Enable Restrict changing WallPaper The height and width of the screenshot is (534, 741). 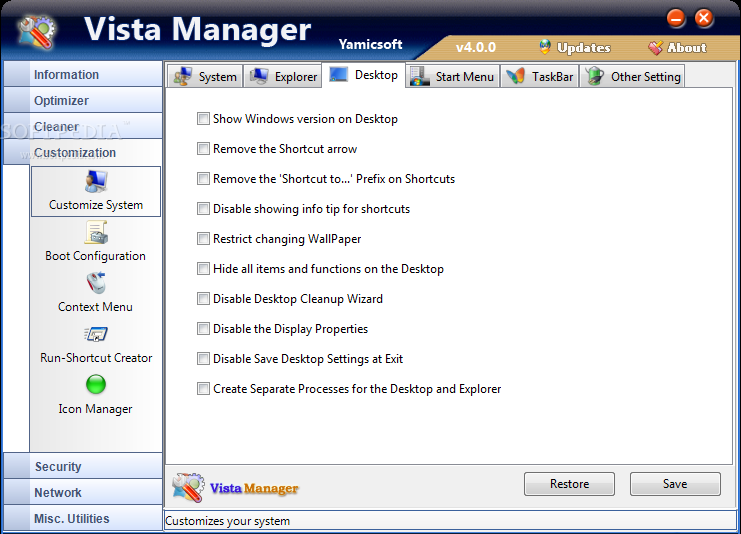[x=203, y=239]
